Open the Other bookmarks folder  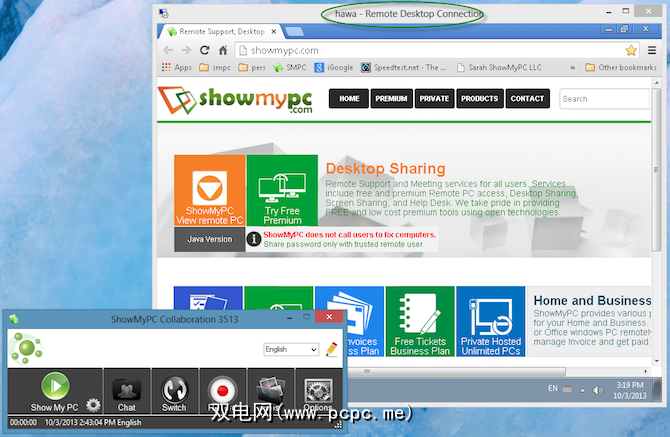tap(620, 67)
